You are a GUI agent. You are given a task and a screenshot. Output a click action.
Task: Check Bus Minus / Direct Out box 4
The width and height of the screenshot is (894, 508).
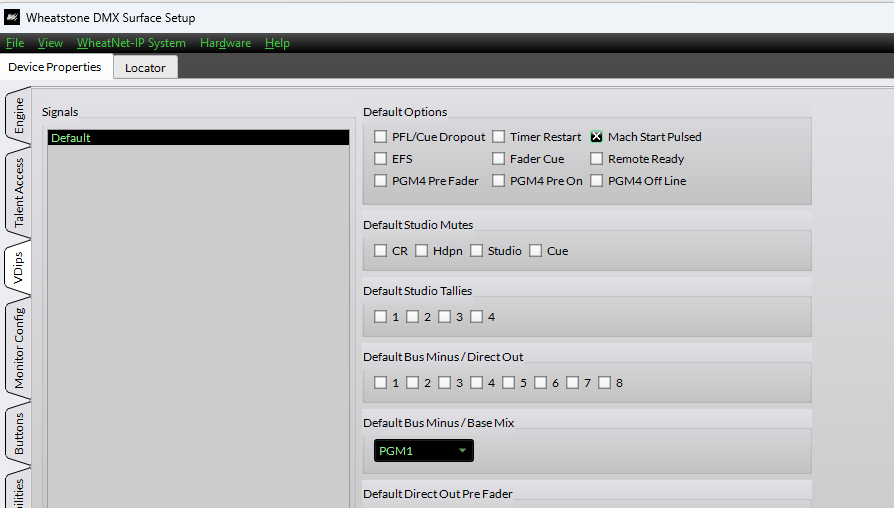click(x=476, y=383)
